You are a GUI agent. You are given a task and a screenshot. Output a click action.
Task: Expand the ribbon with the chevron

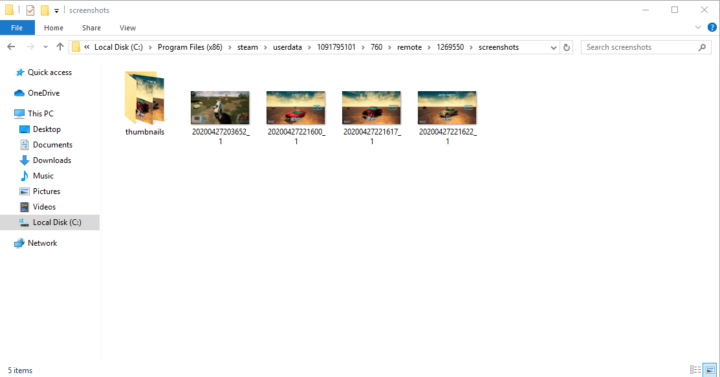point(698,28)
